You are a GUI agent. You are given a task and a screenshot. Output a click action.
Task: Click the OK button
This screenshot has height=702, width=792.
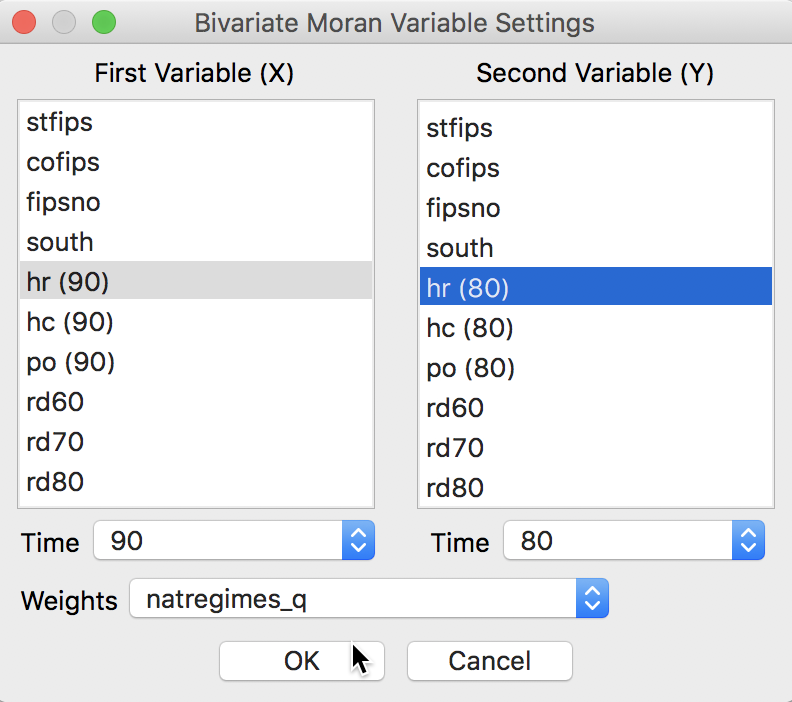coord(301,661)
